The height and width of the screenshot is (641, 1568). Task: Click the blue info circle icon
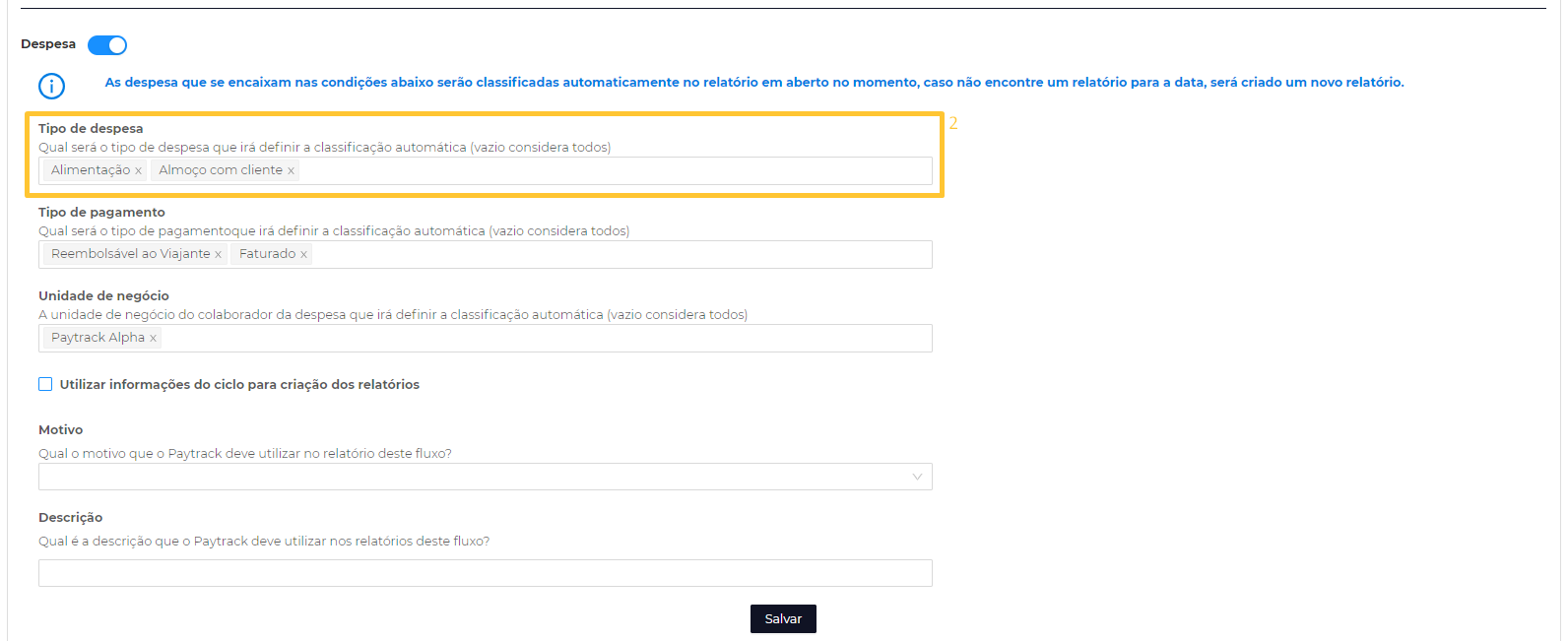tap(51, 87)
